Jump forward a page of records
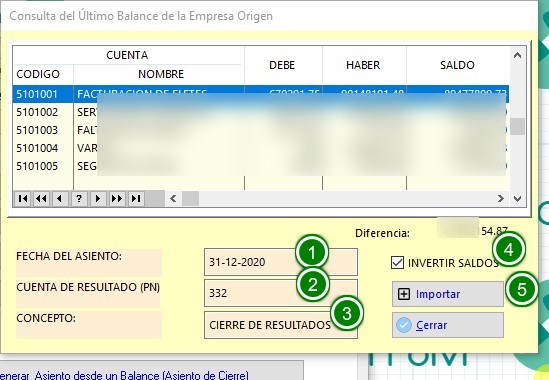Image resolution: width=549 pixels, height=380 pixels. [117, 199]
